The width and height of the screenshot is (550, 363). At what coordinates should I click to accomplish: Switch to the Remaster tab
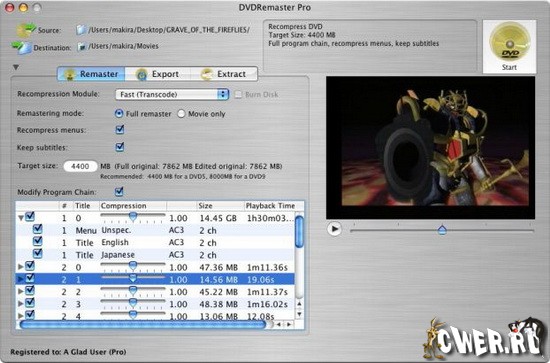tap(91, 74)
